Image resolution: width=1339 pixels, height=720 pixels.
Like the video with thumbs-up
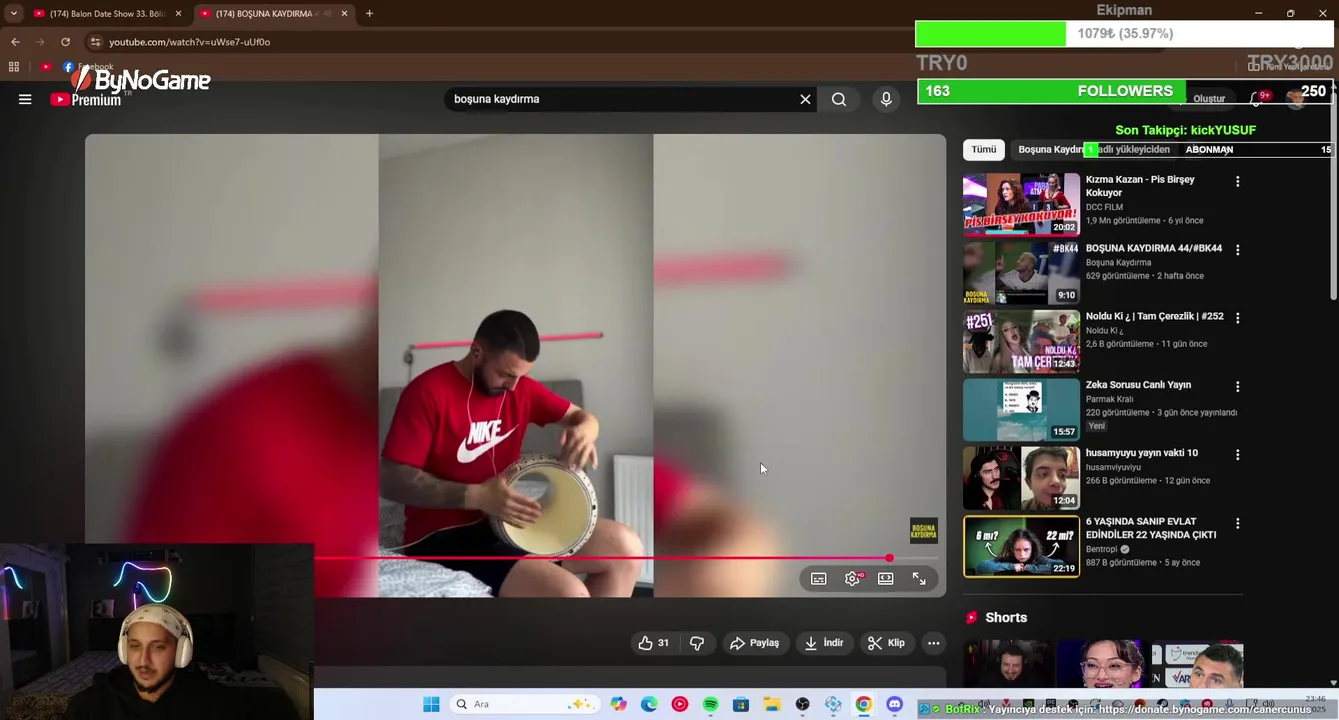pos(654,643)
